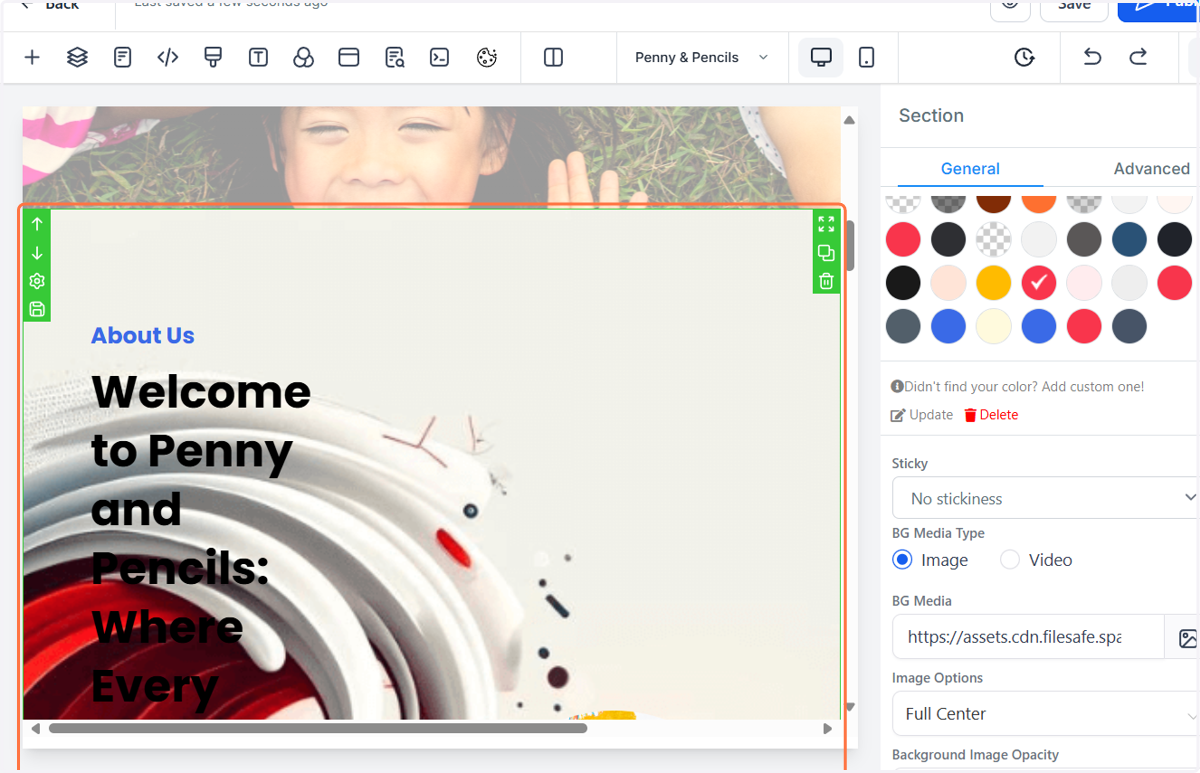The width and height of the screenshot is (1200, 773).
Task: Switch to the General tab
Action: coord(970,168)
